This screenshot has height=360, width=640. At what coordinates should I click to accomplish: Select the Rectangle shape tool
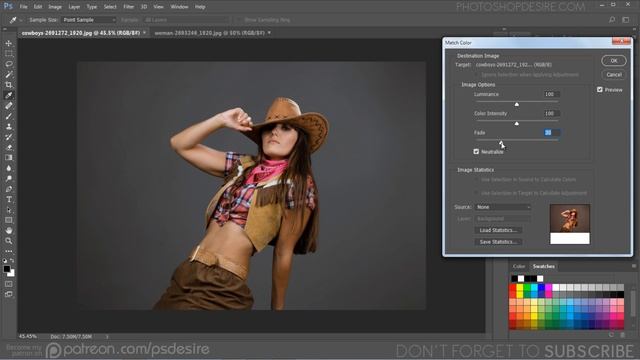tap(9, 220)
